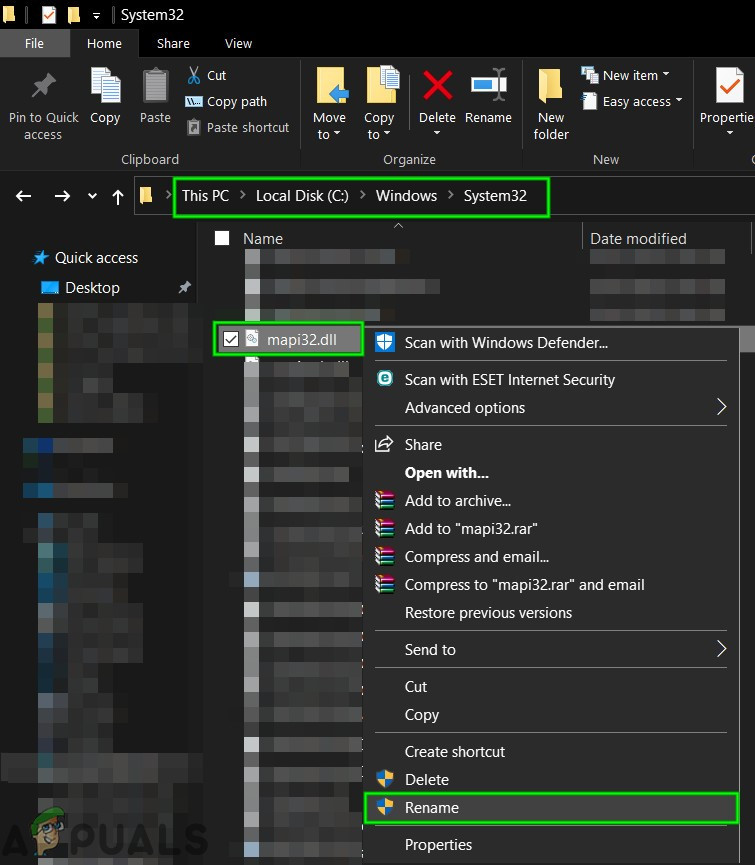The width and height of the screenshot is (755, 865).
Task: Click the Copy icon in Clipboard group
Action: coord(105,86)
